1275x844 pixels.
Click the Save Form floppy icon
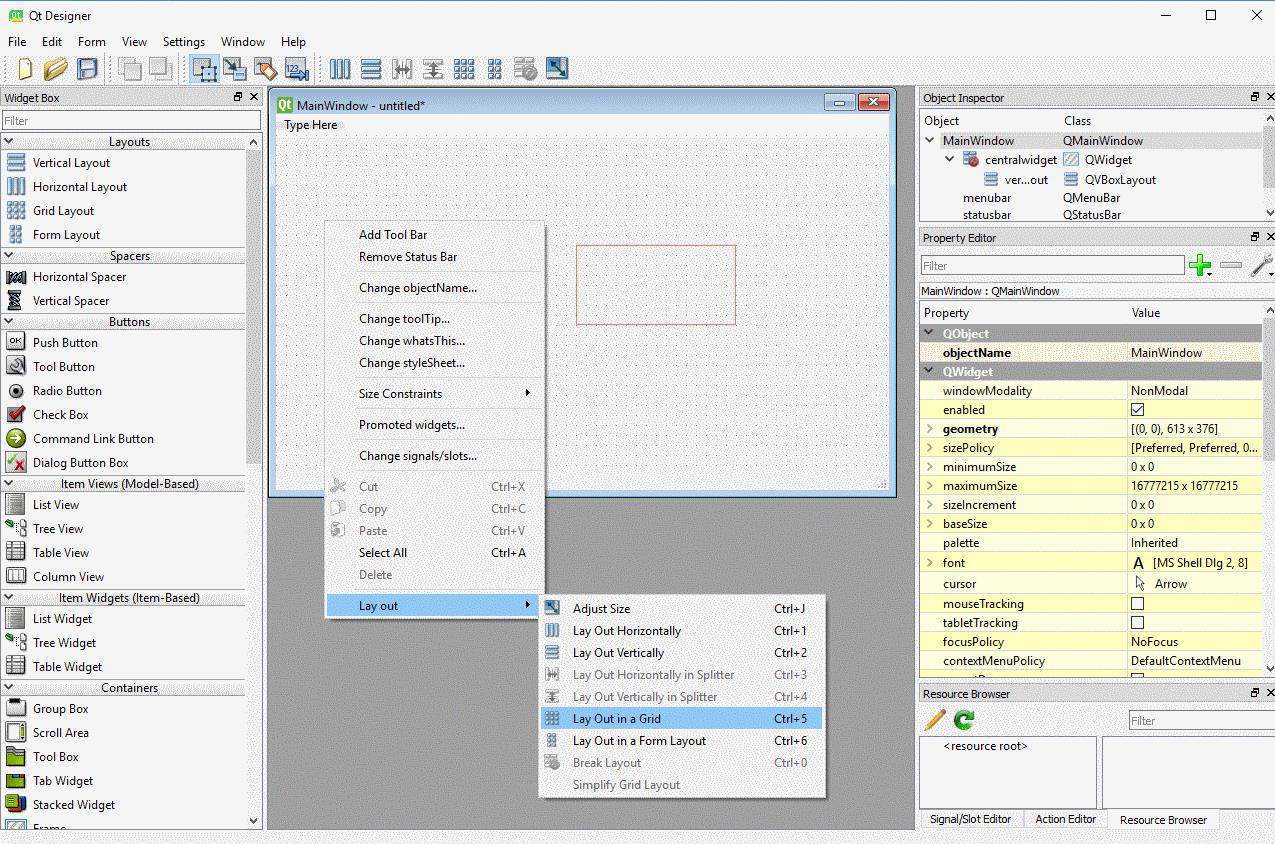(x=88, y=69)
